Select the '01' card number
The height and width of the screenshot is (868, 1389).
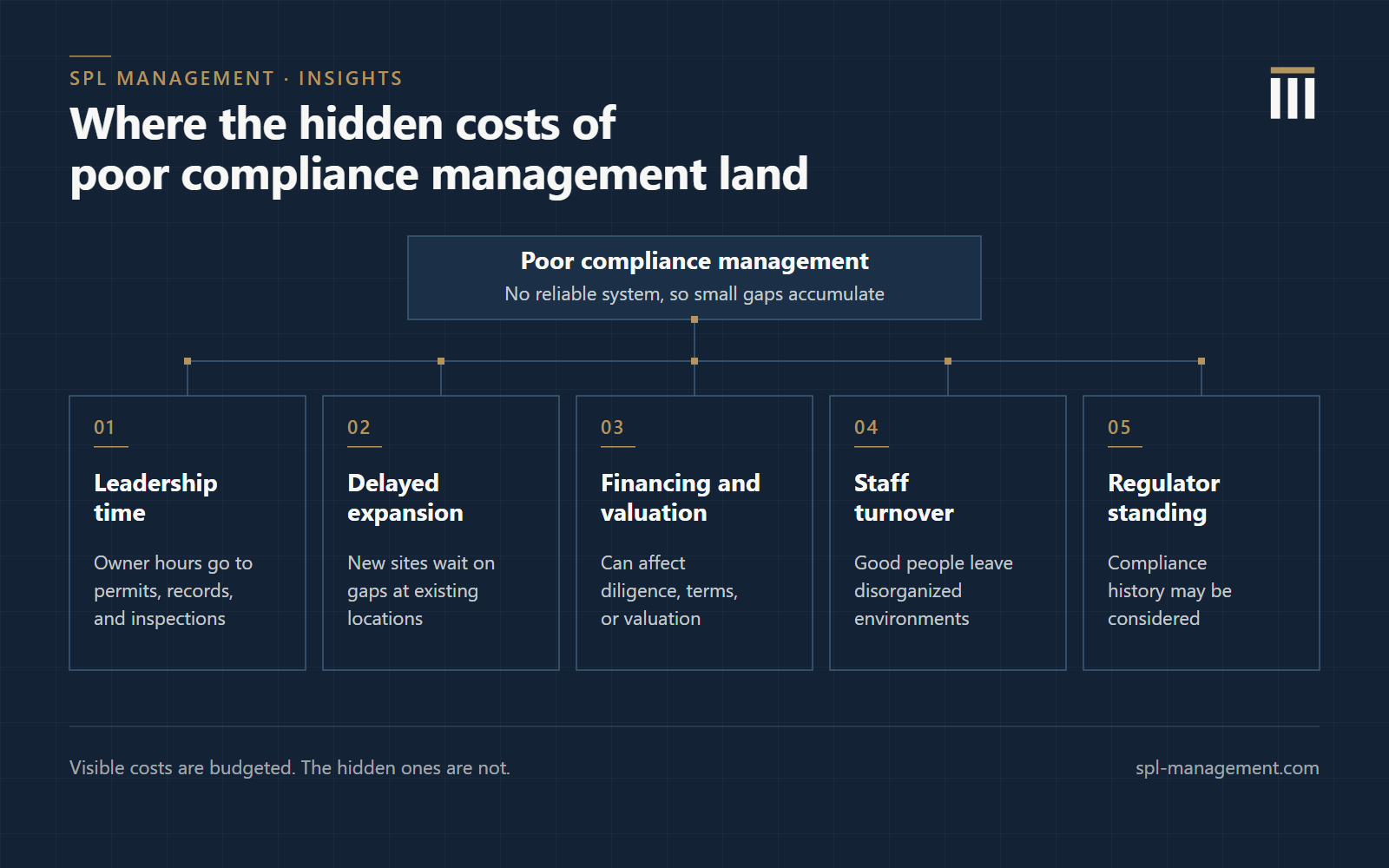(x=104, y=427)
